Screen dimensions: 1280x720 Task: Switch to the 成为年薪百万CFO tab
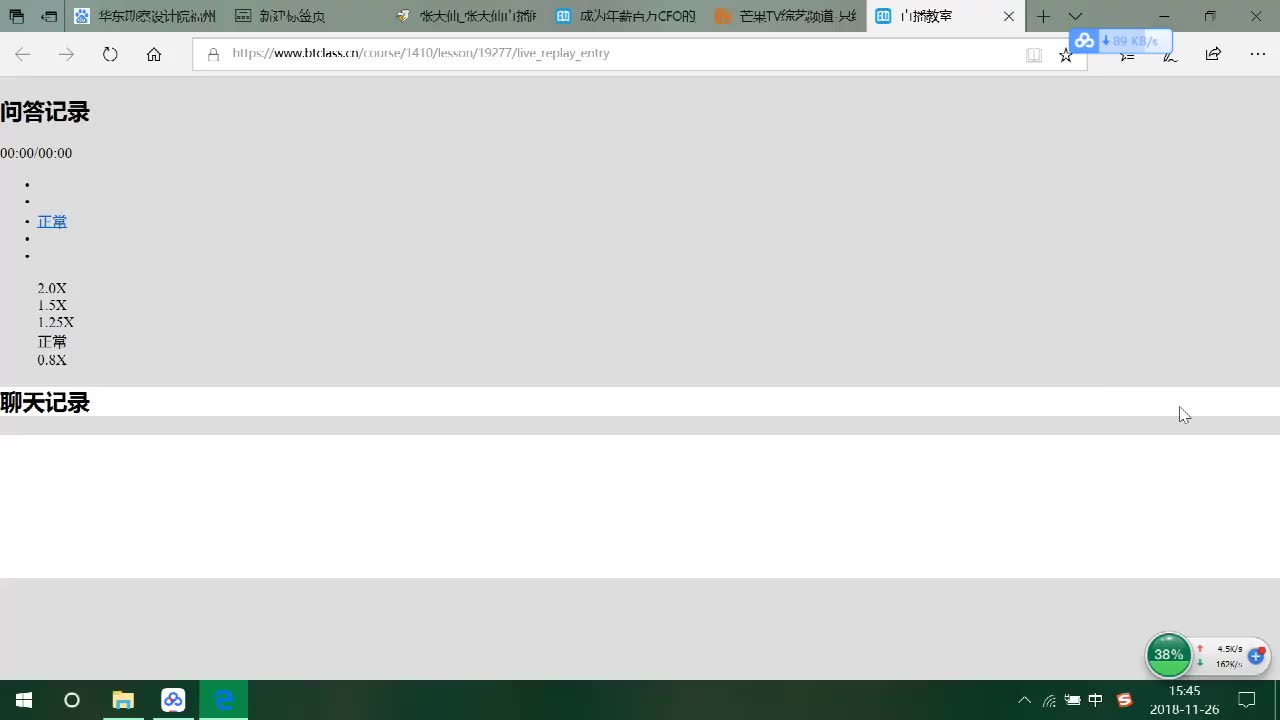coord(626,16)
